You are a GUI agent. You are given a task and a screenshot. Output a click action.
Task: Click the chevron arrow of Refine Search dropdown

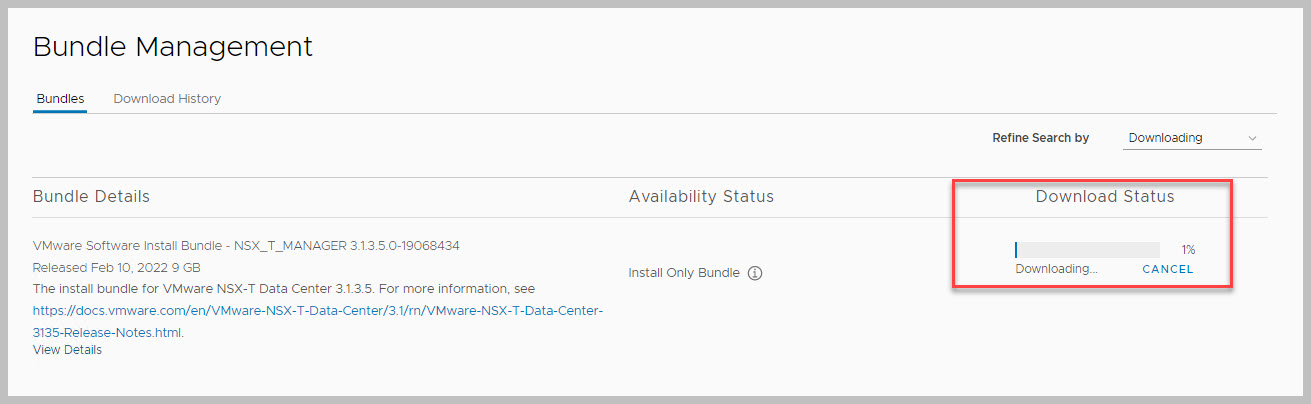[1252, 138]
